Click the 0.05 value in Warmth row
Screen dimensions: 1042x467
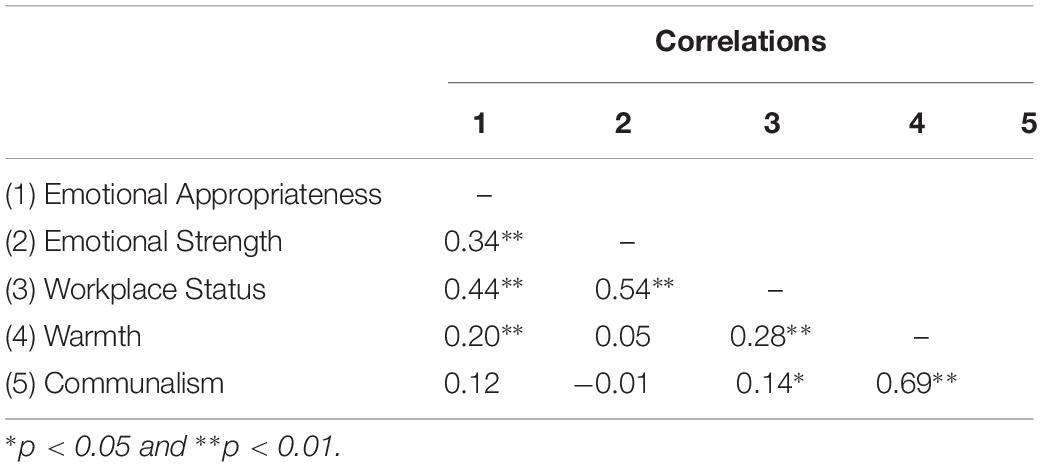tap(623, 336)
